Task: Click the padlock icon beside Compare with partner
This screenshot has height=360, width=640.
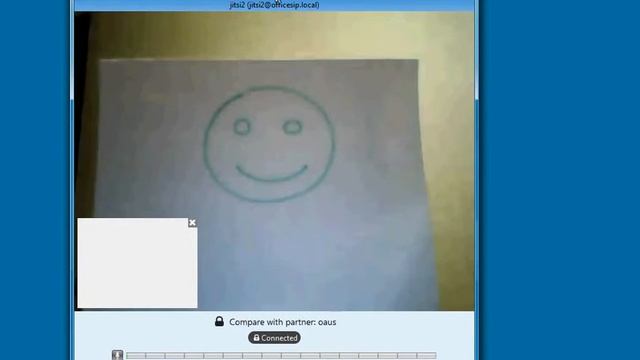Action: (219, 321)
